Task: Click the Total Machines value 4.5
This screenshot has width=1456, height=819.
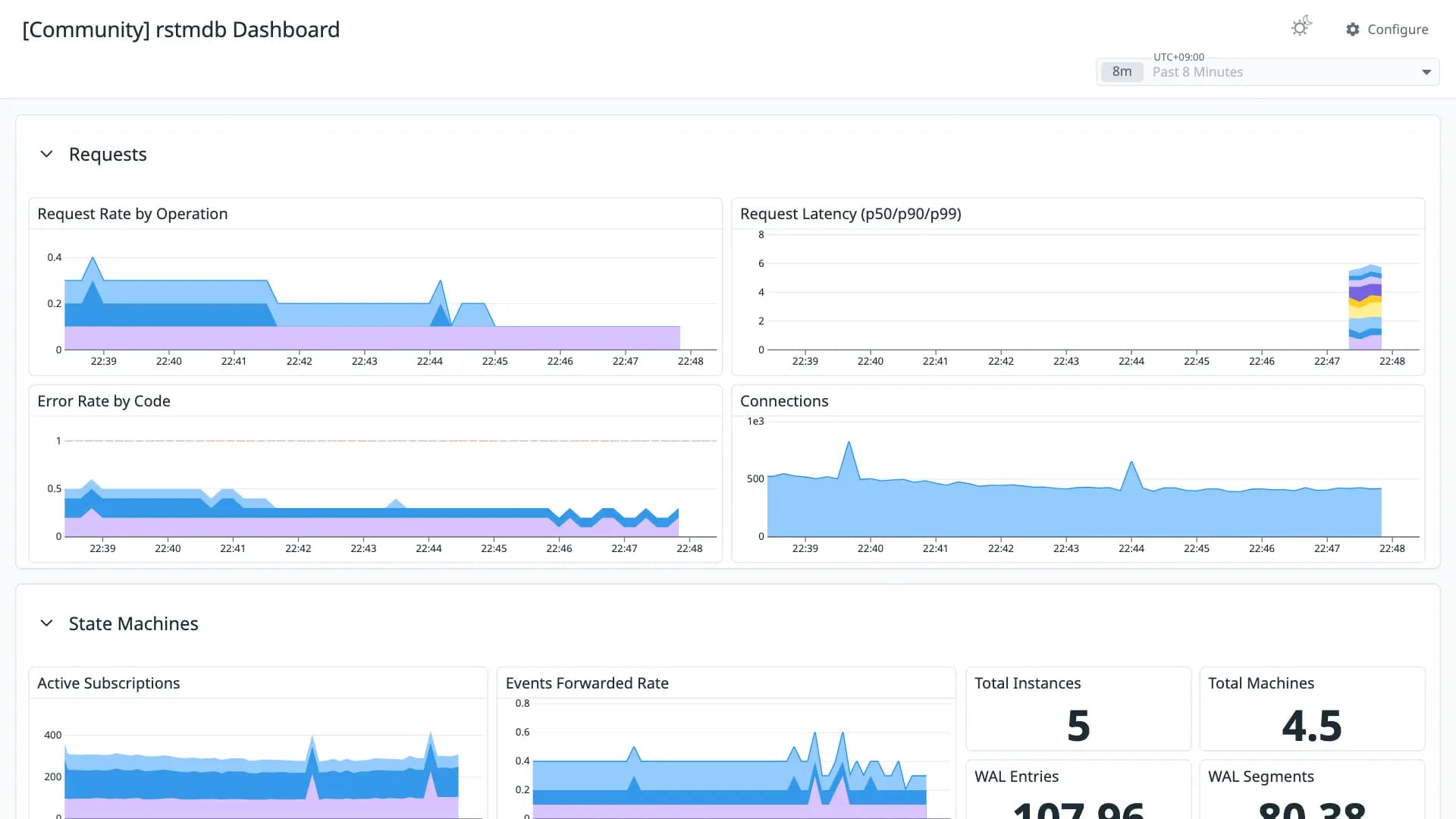Action: (1312, 726)
